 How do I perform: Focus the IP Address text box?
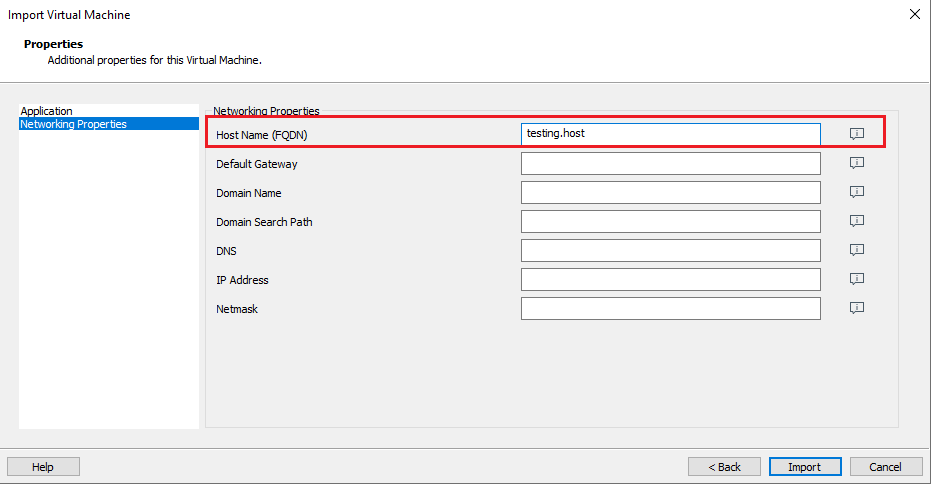(671, 280)
